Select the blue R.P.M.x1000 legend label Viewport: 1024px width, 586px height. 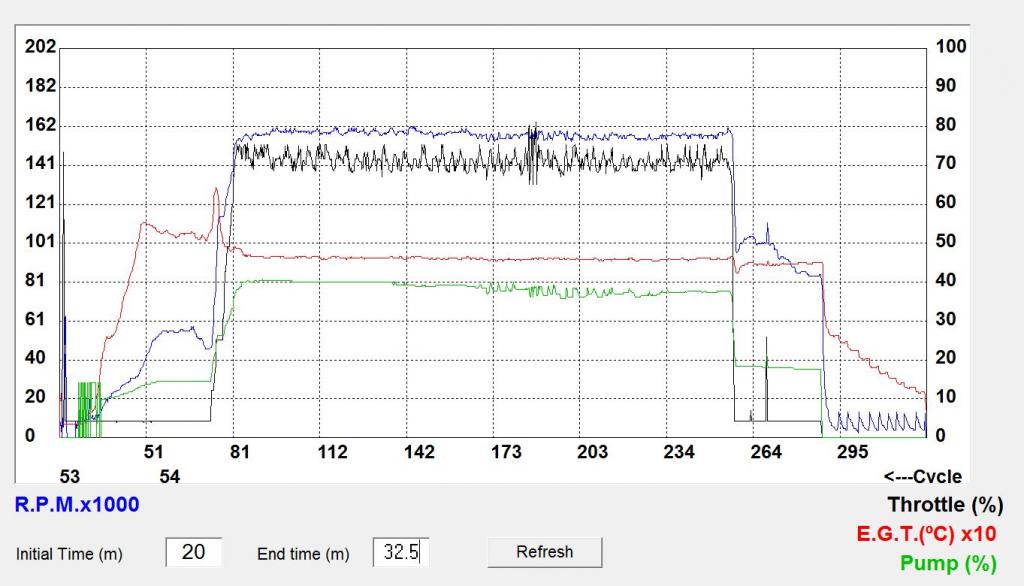click(x=77, y=505)
